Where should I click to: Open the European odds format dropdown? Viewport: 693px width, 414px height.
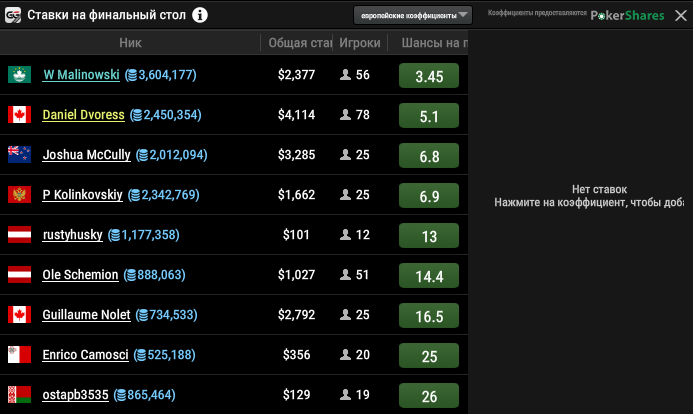[413, 15]
